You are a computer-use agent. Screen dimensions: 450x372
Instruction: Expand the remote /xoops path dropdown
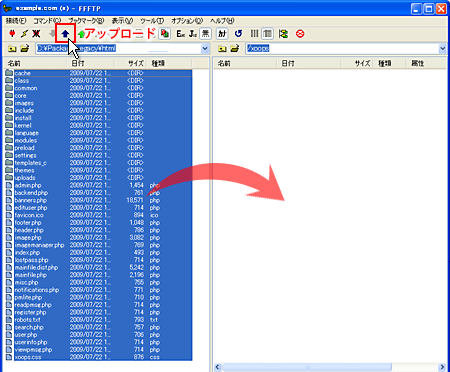pyautogui.click(x=442, y=49)
